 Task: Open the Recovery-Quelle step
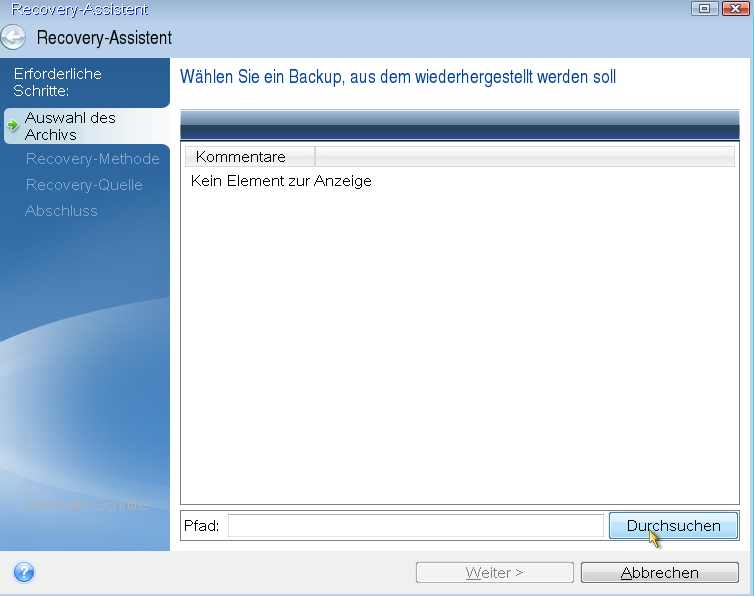pyautogui.click(x=84, y=185)
